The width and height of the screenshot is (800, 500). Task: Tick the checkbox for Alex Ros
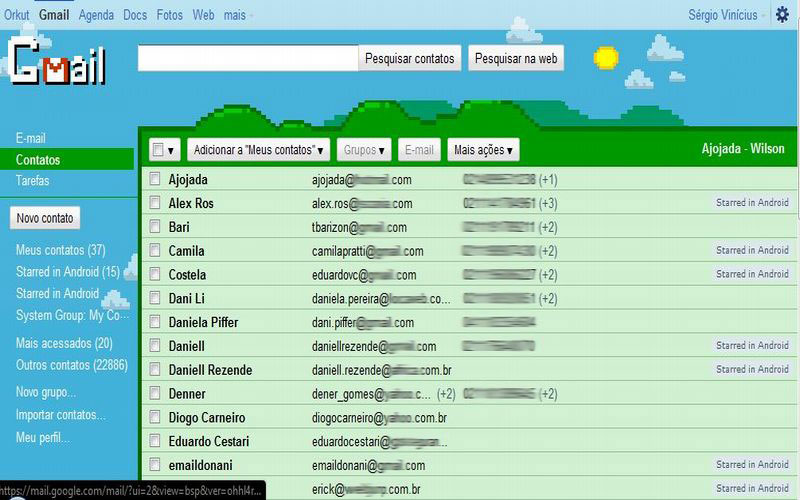tap(155, 203)
